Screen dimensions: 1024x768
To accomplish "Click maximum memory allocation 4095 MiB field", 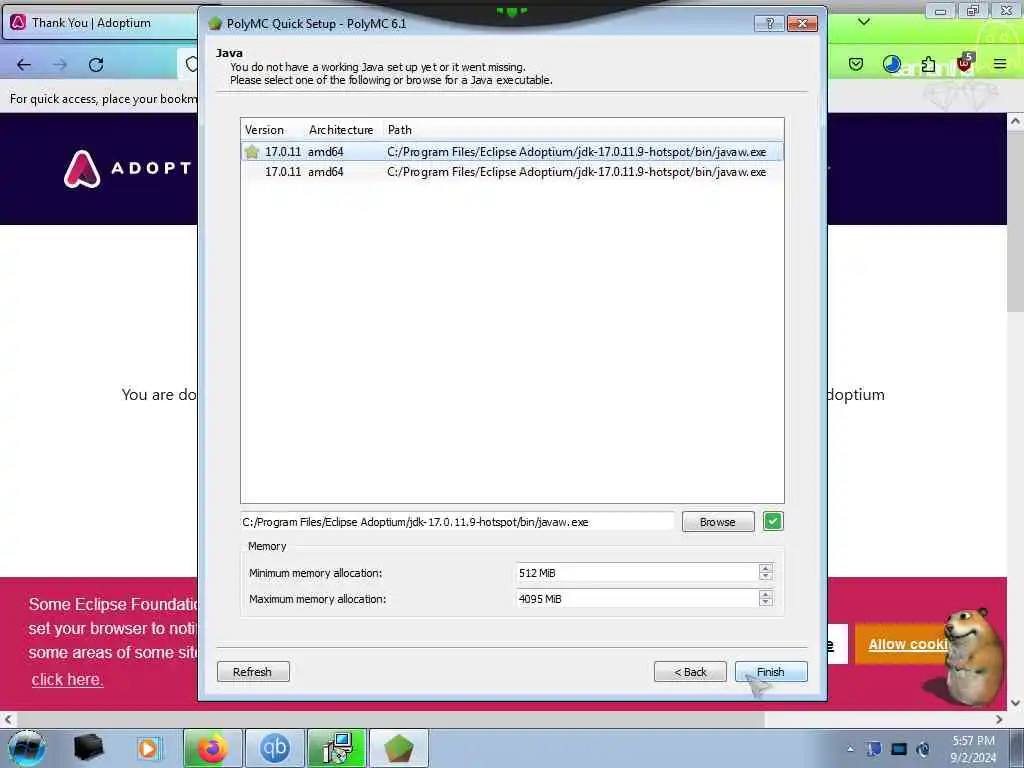I will (x=637, y=599).
